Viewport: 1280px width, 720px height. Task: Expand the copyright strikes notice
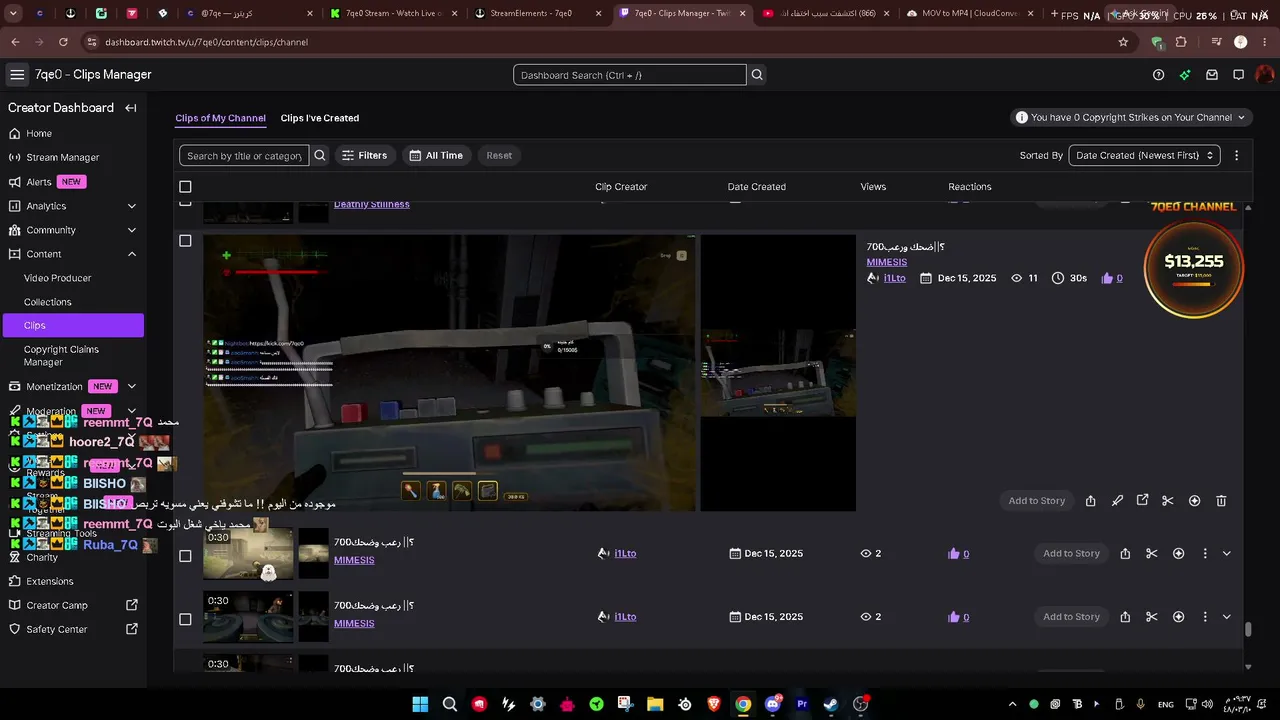[1129, 117]
